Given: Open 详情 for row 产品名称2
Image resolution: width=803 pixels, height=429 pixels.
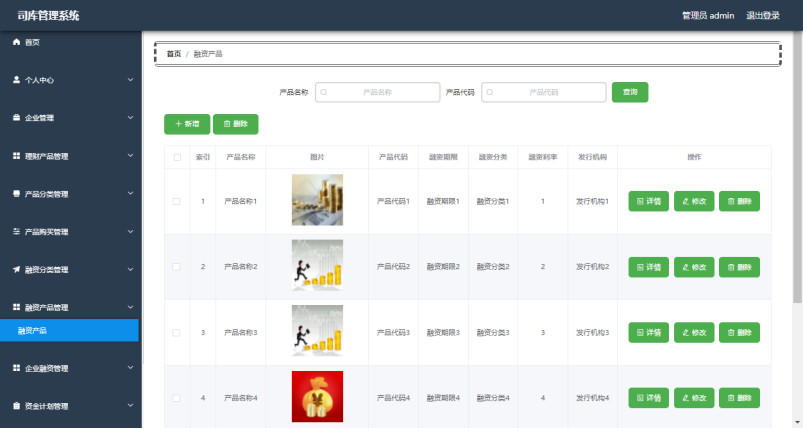Looking at the screenshot, I should tap(648, 267).
